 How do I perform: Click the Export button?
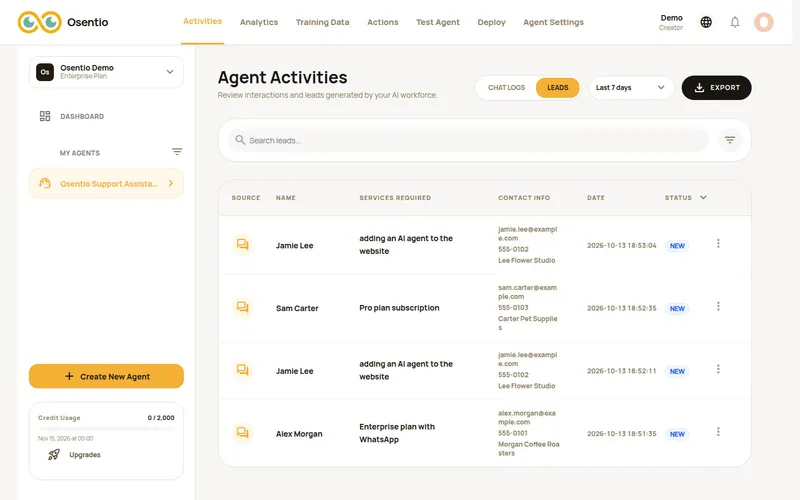coord(716,88)
